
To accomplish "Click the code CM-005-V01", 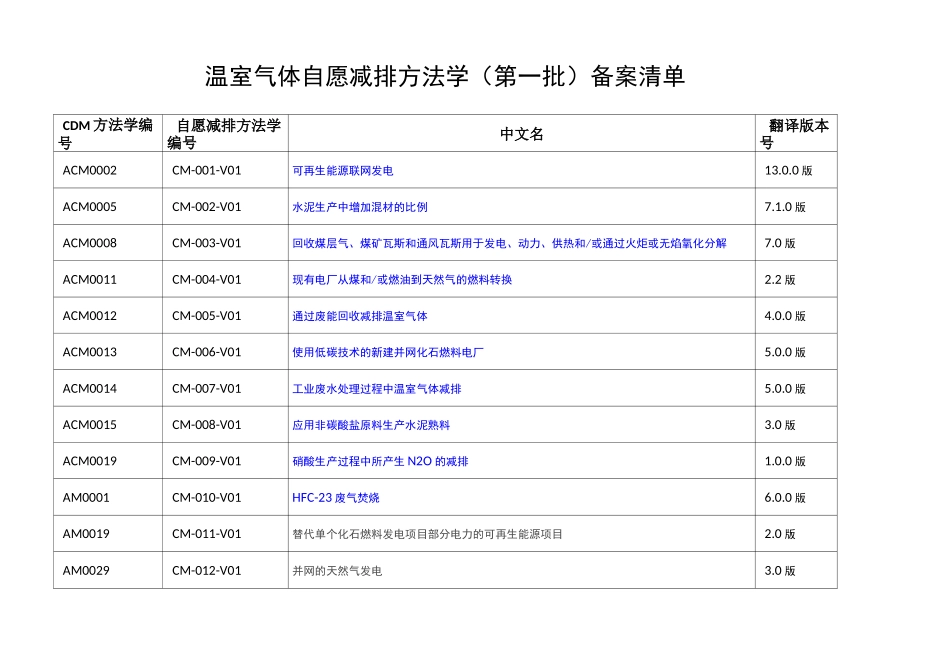I will click(207, 316).
